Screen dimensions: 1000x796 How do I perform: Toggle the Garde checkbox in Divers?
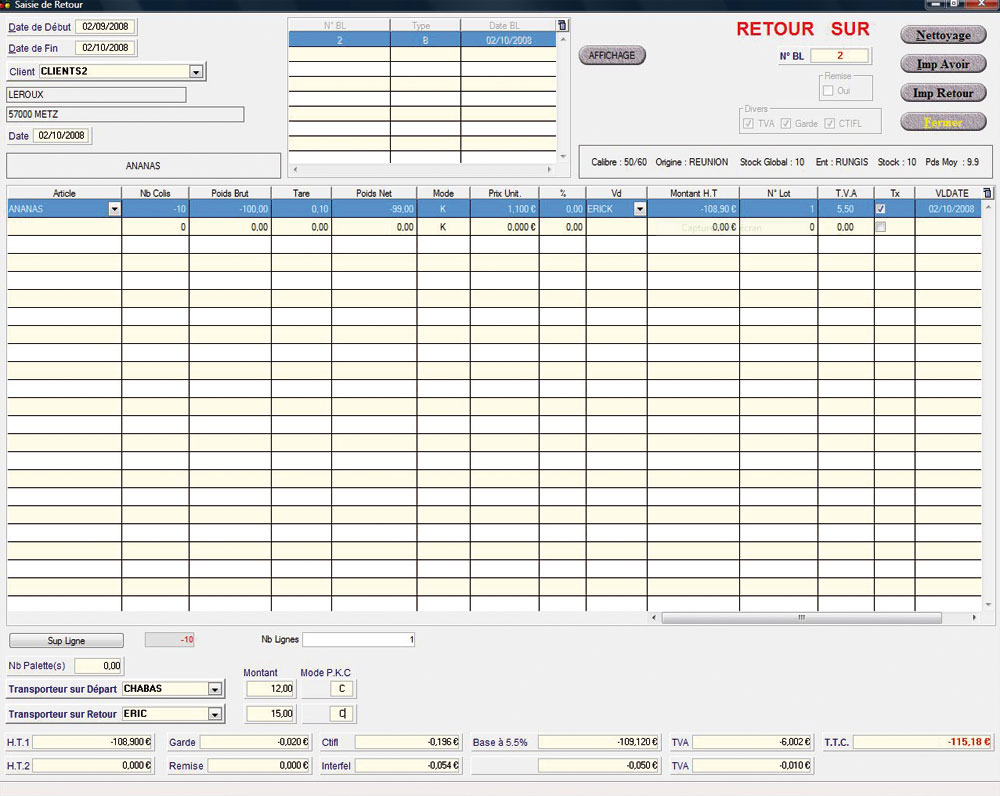786,123
